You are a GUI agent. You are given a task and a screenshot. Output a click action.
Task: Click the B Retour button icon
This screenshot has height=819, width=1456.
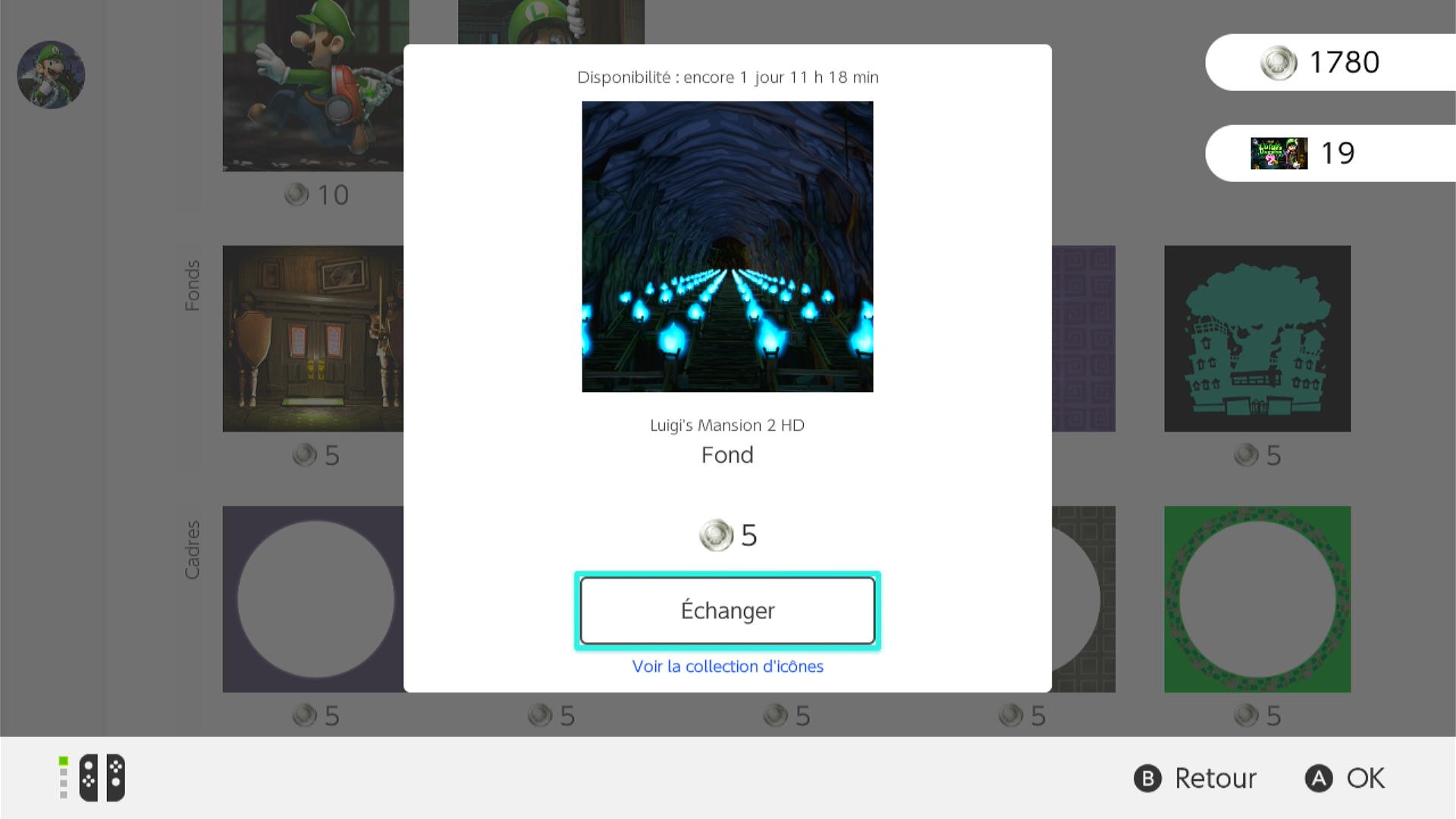tap(1147, 779)
